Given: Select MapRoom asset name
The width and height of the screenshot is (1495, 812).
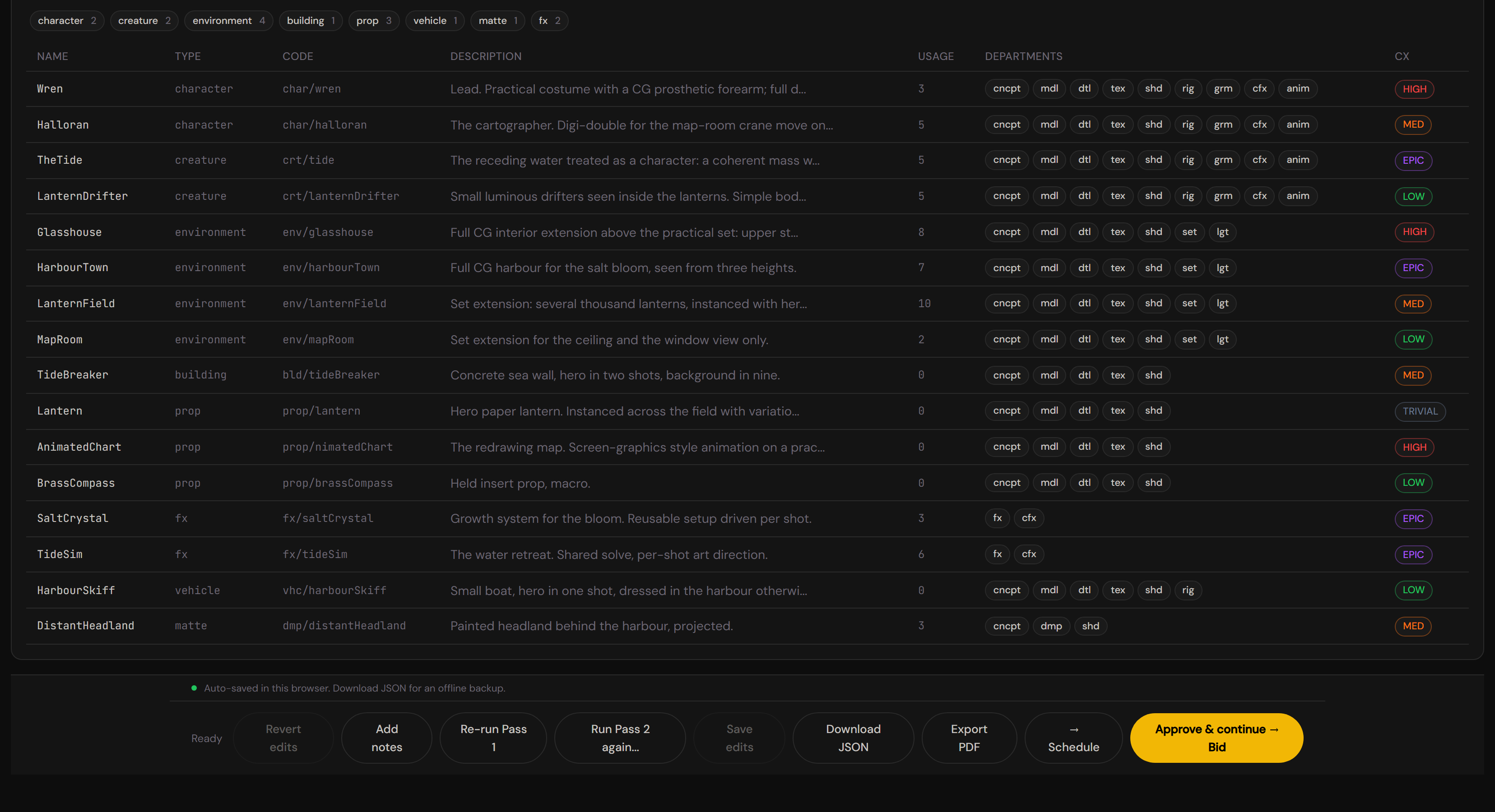Looking at the screenshot, I should 60,339.
